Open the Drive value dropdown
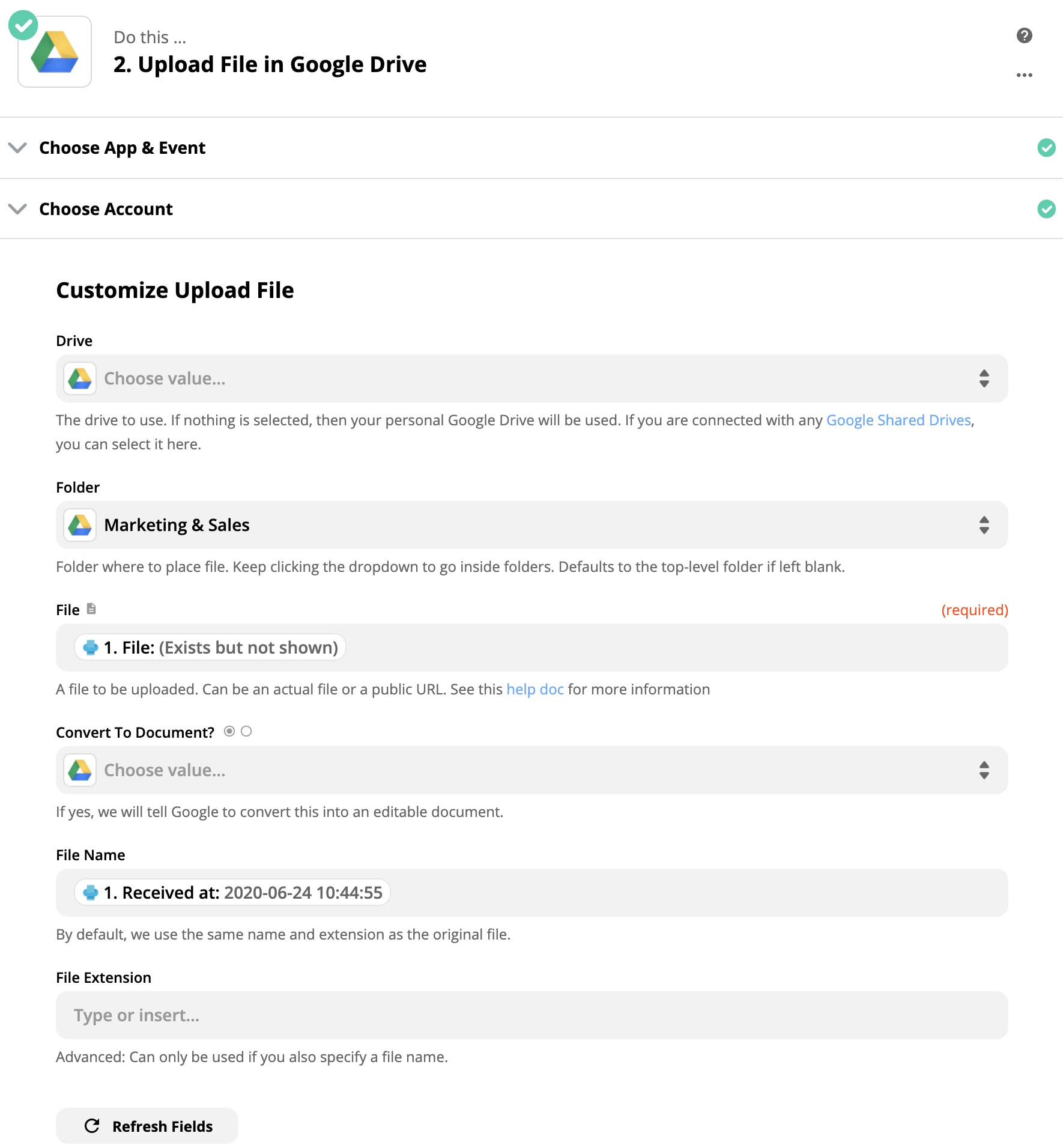Viewport: 1063px width, 1148px height. tap(531, 378)
